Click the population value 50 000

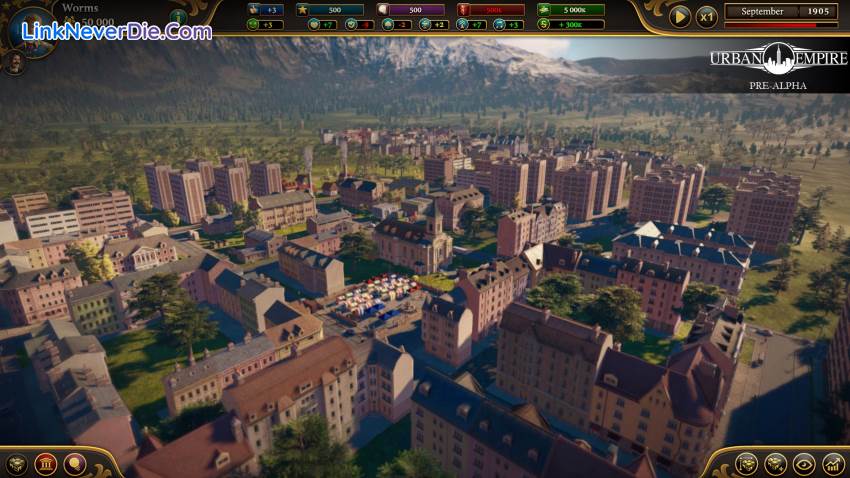click(98, 22)
